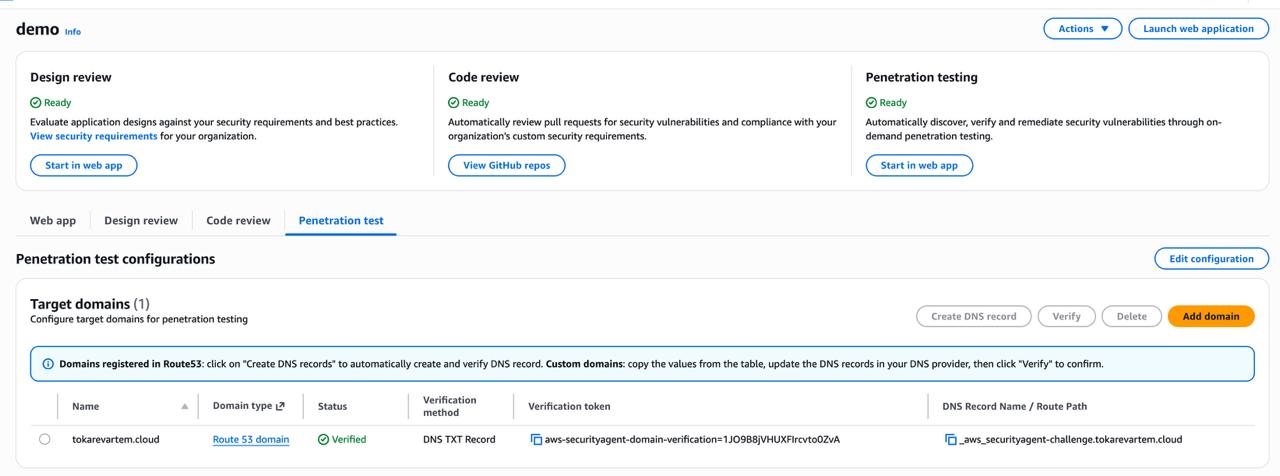Viewport: 1280px width, 476px height.
Task: Open the Actions dropdown menu
Action: coord(1082,29)
